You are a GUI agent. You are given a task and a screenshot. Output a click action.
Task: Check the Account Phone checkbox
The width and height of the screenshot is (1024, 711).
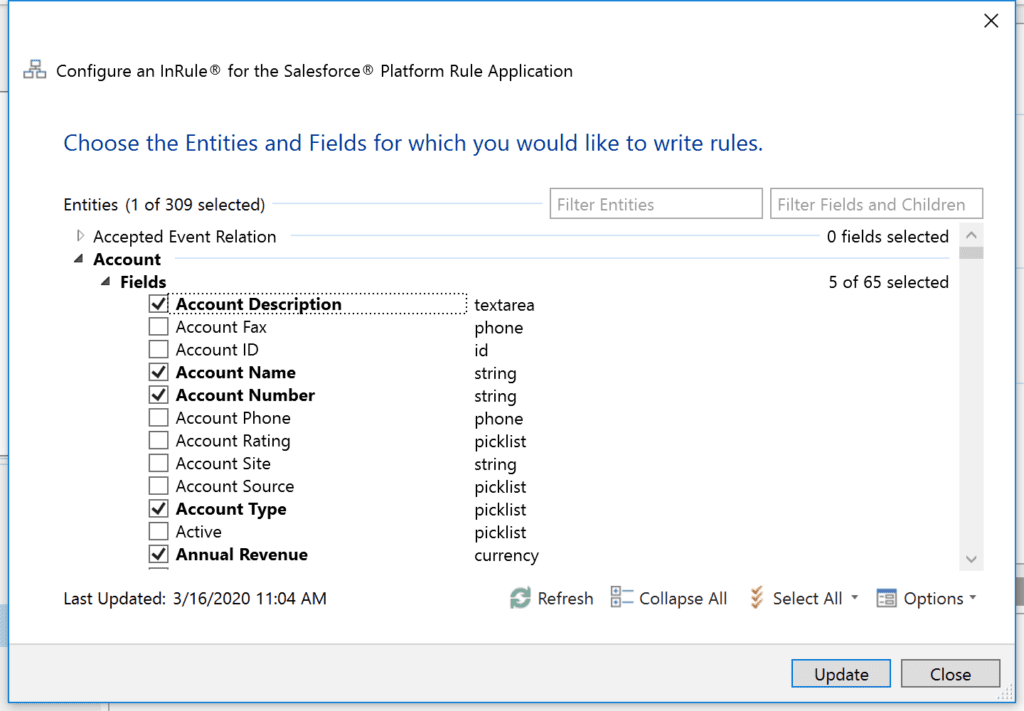tap(158, 418)
